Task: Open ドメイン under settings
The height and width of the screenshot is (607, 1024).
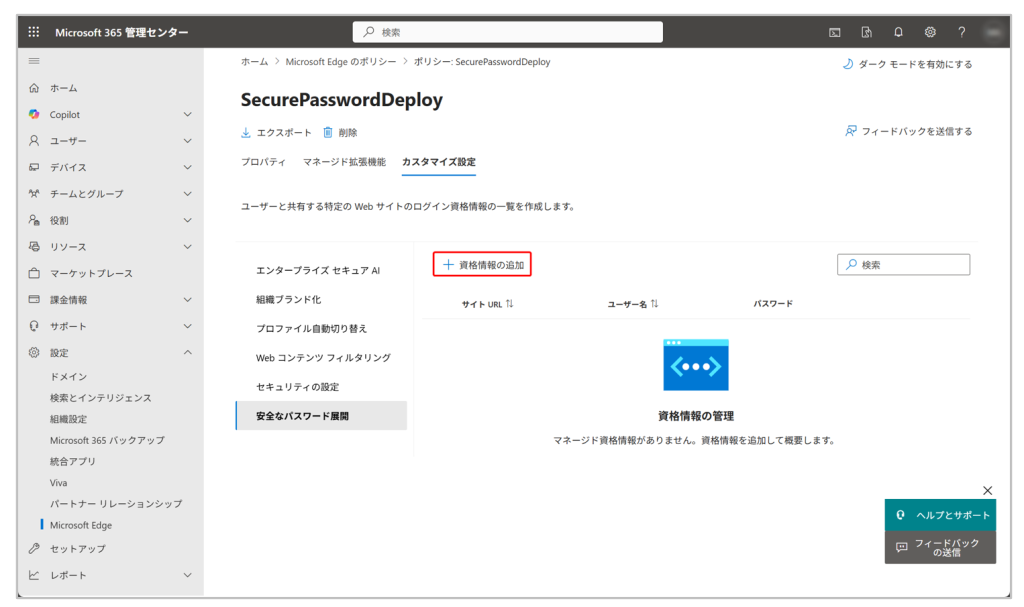Action: click(69, 376)
